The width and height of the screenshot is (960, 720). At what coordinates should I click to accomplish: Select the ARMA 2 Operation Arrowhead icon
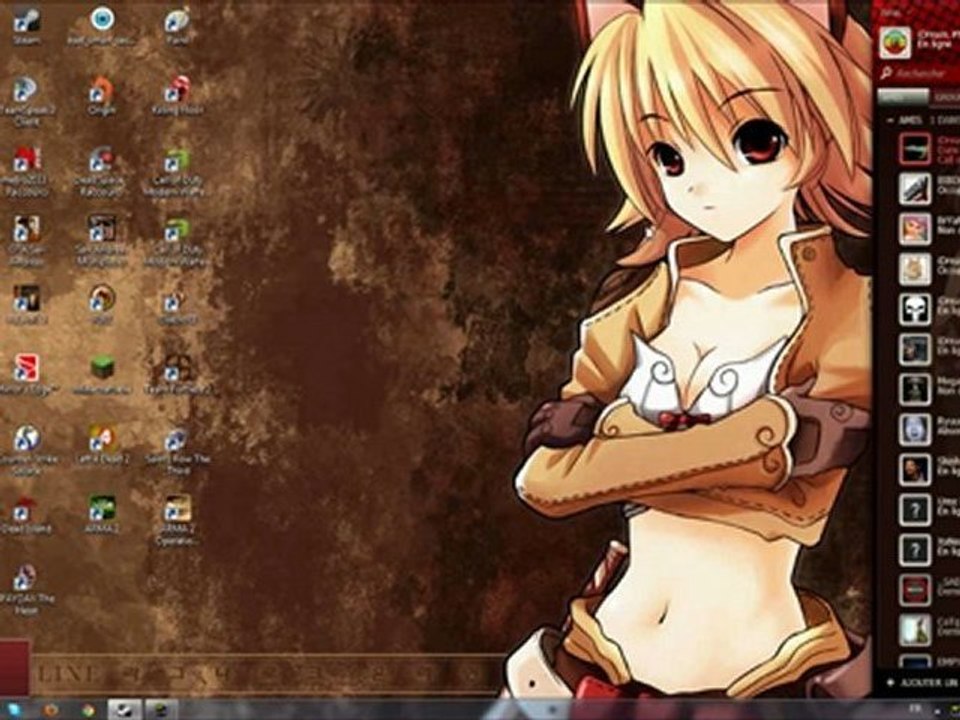pyautogui.click(x=177, y=519)
